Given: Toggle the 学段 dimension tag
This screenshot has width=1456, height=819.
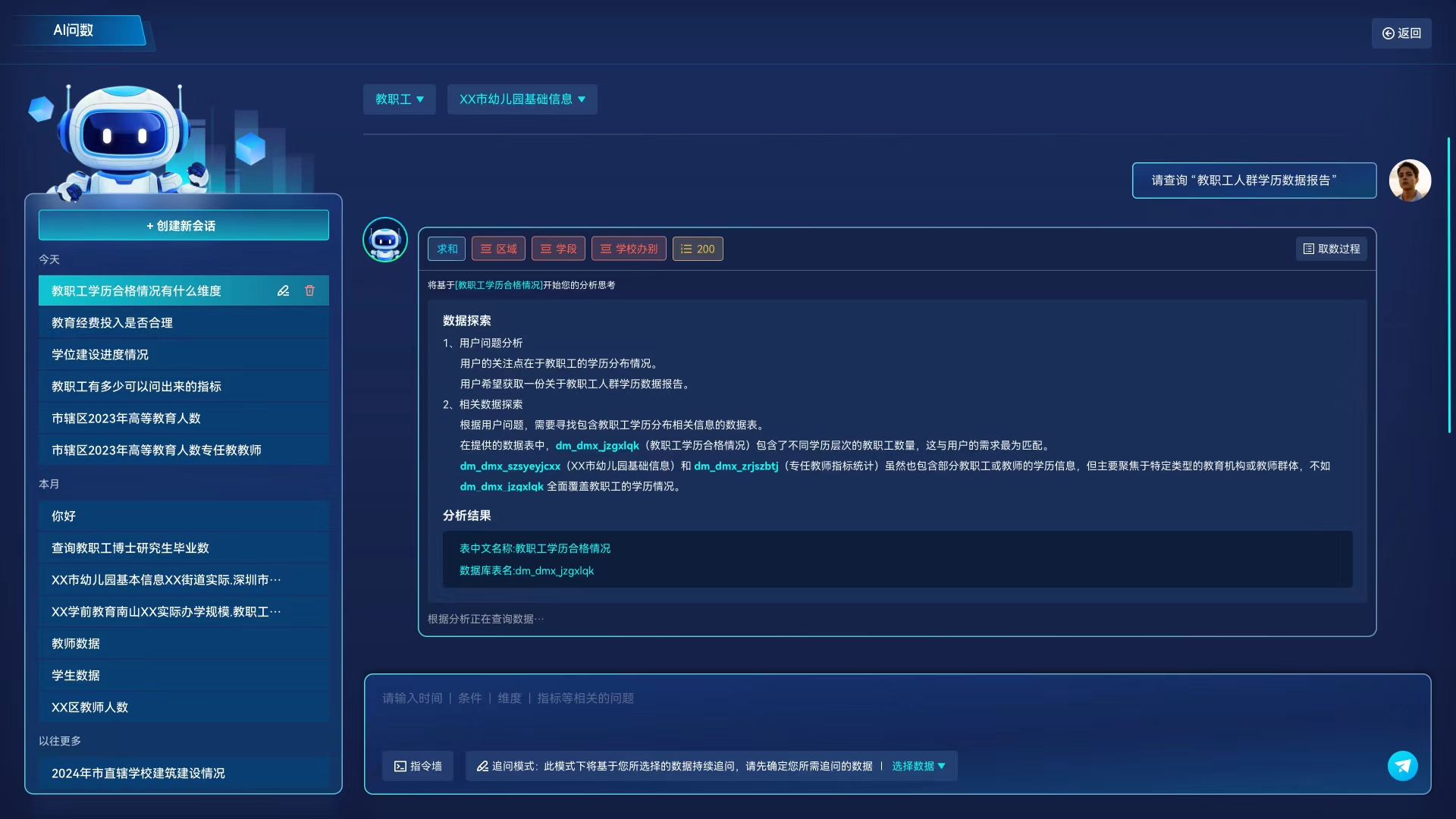Looking at the screenshot, I should coord(558,249).
